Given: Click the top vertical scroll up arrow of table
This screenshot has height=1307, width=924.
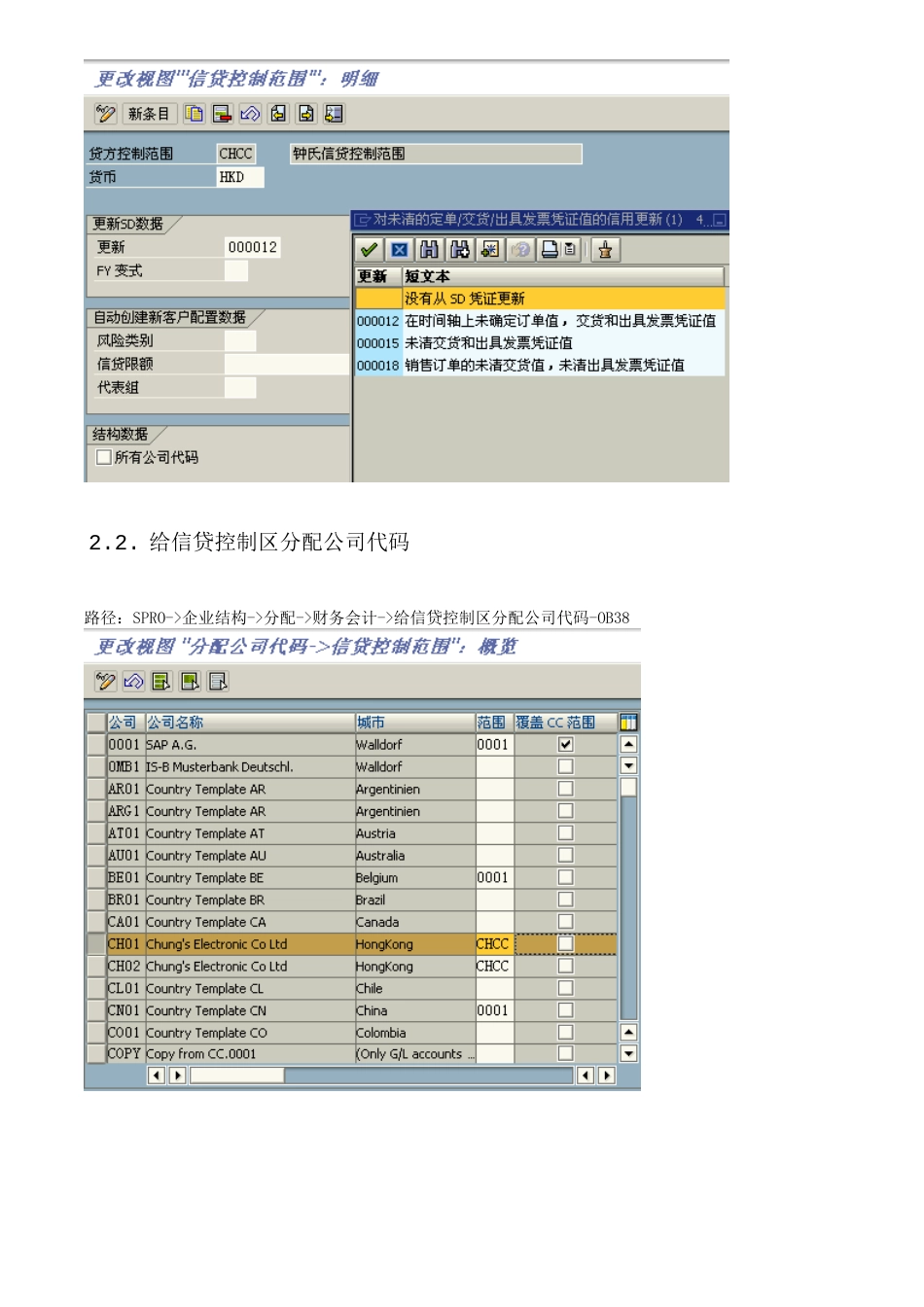Looking at the screenshot, I should tap(628, 745).
